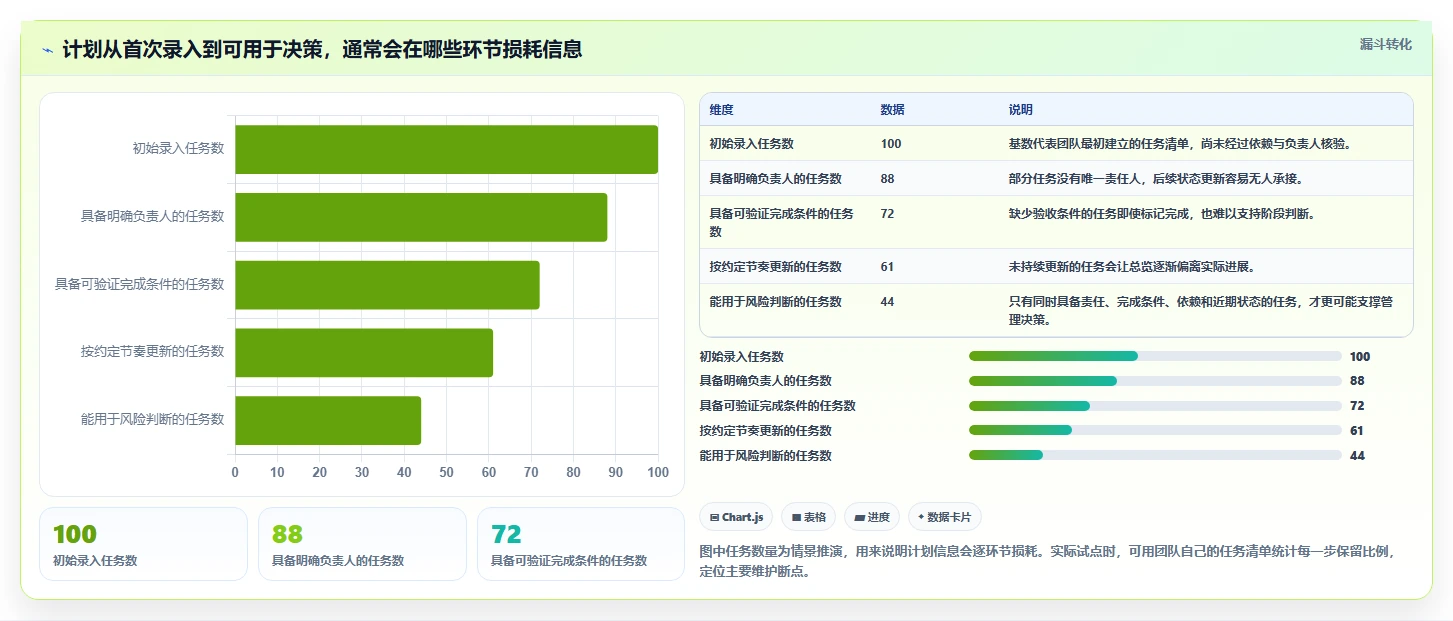Image resolution: width=1453 pixels, height=621 pixels.
Task: Click the description starting 缺少验收条件的任务
Action: click(x=1162, y=214)
